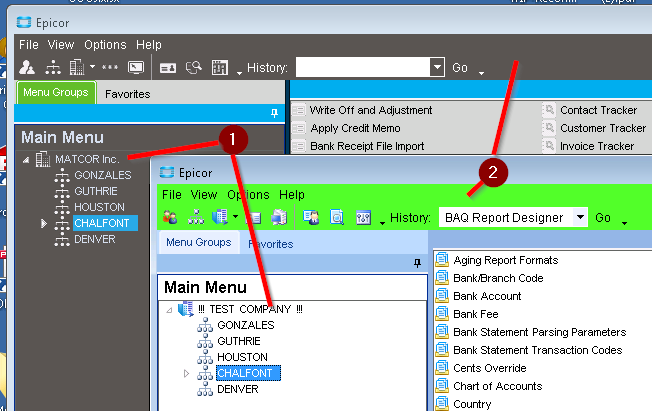The image size is (652, 411).
Task: Toggle pin icon on back window menu panel
Action: pos(274,113)
